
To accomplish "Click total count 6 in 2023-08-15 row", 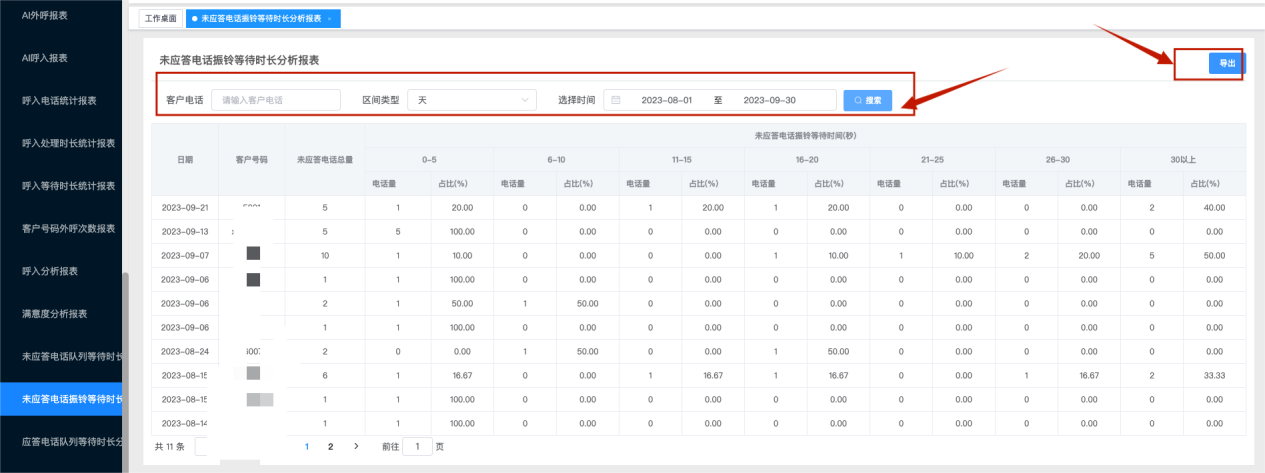I will [325, 376].
